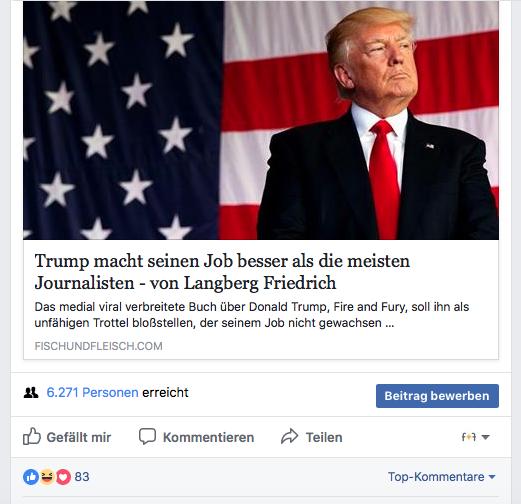
Task: Open the 83 reactions count
Action: (x=82, y=477)
